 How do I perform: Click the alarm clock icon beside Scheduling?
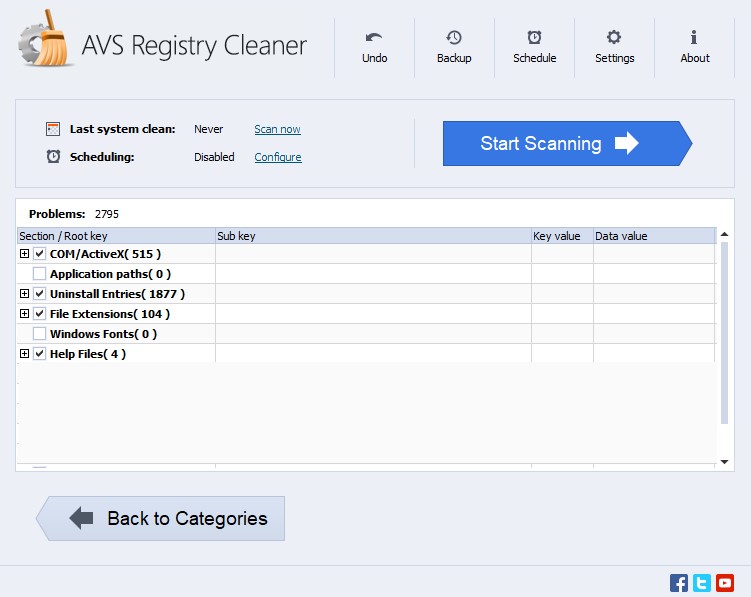pos(53,156)
